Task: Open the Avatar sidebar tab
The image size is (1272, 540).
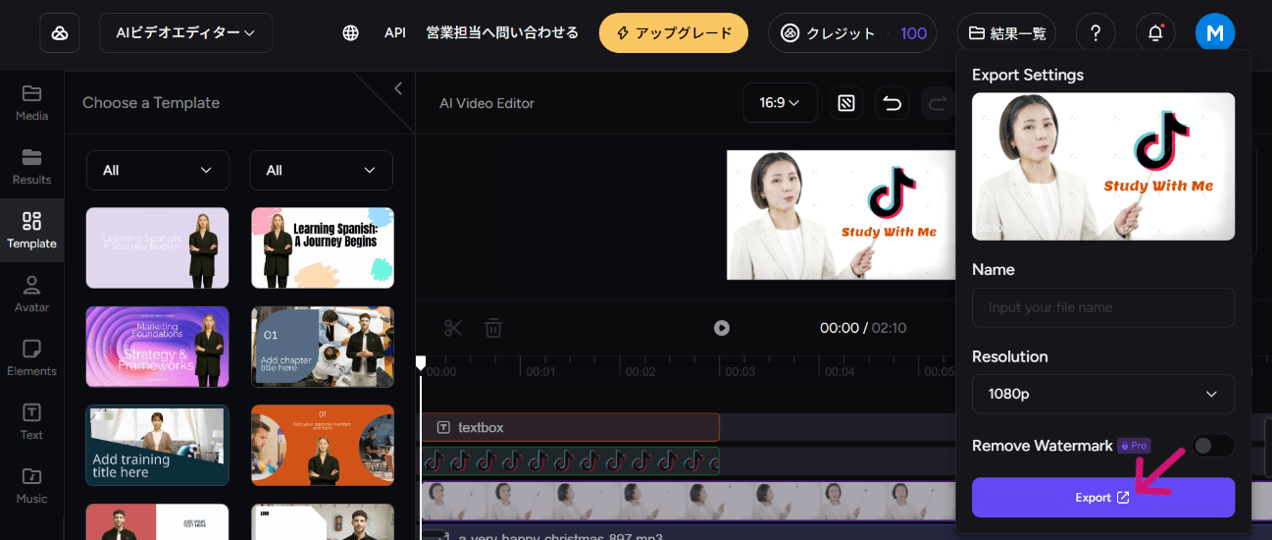Action: tap(32, 294)
